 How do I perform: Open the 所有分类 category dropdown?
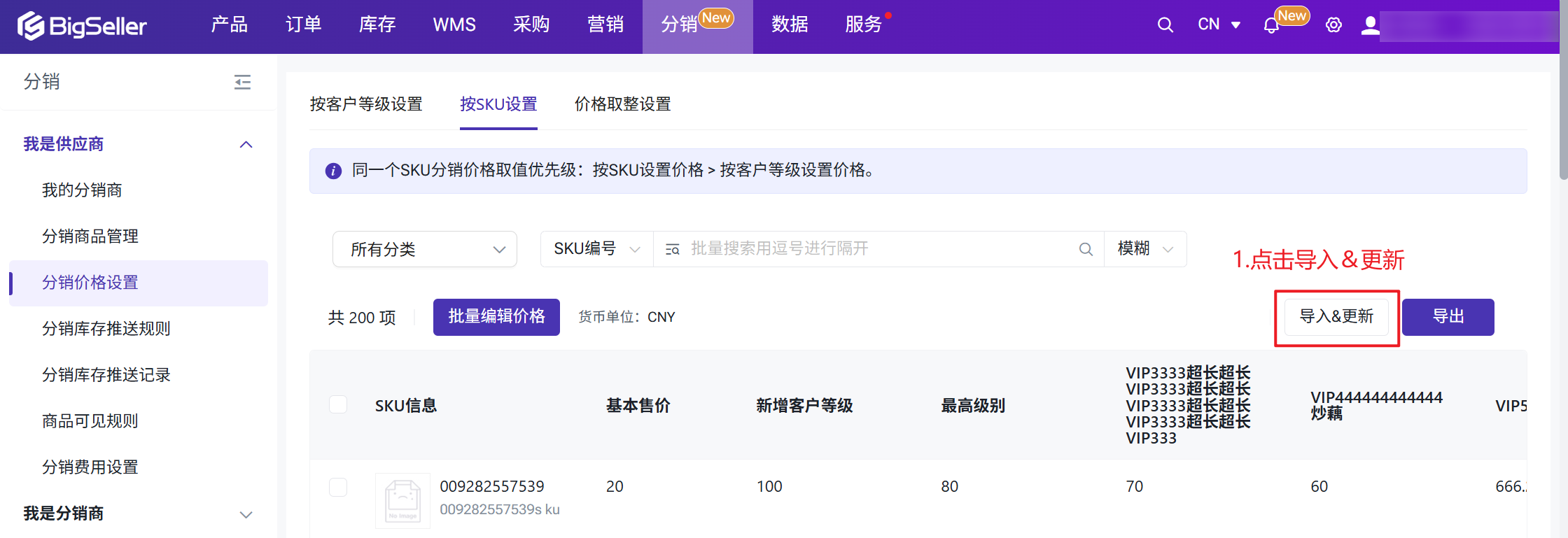click(x=424, y=249)
